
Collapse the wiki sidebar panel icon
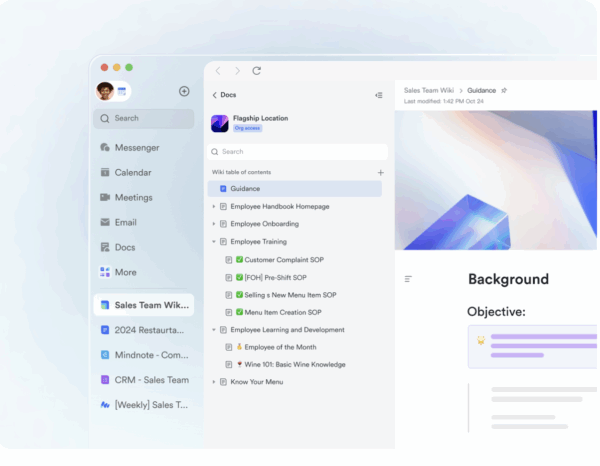[x=378, y=95]
